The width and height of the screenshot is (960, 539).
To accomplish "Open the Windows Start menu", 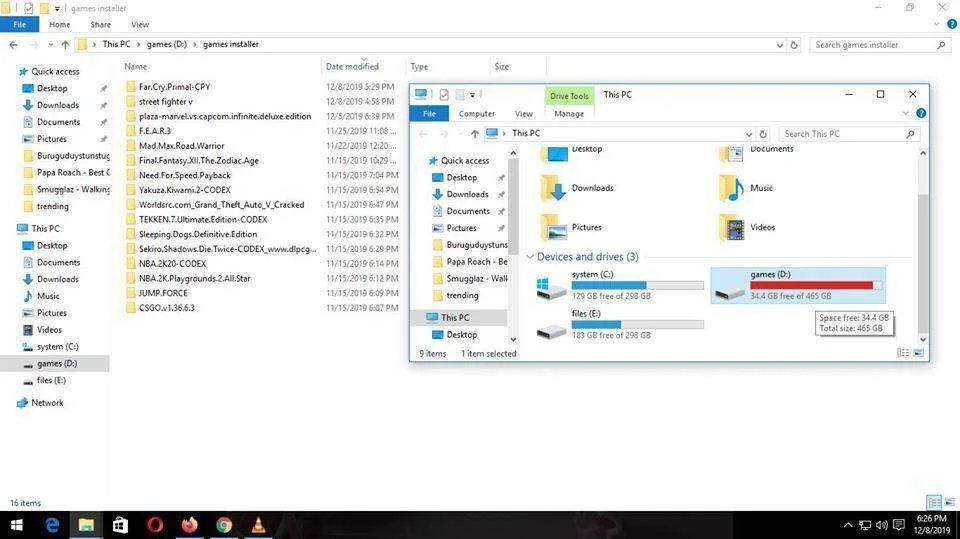I will [x=17, y=525].
